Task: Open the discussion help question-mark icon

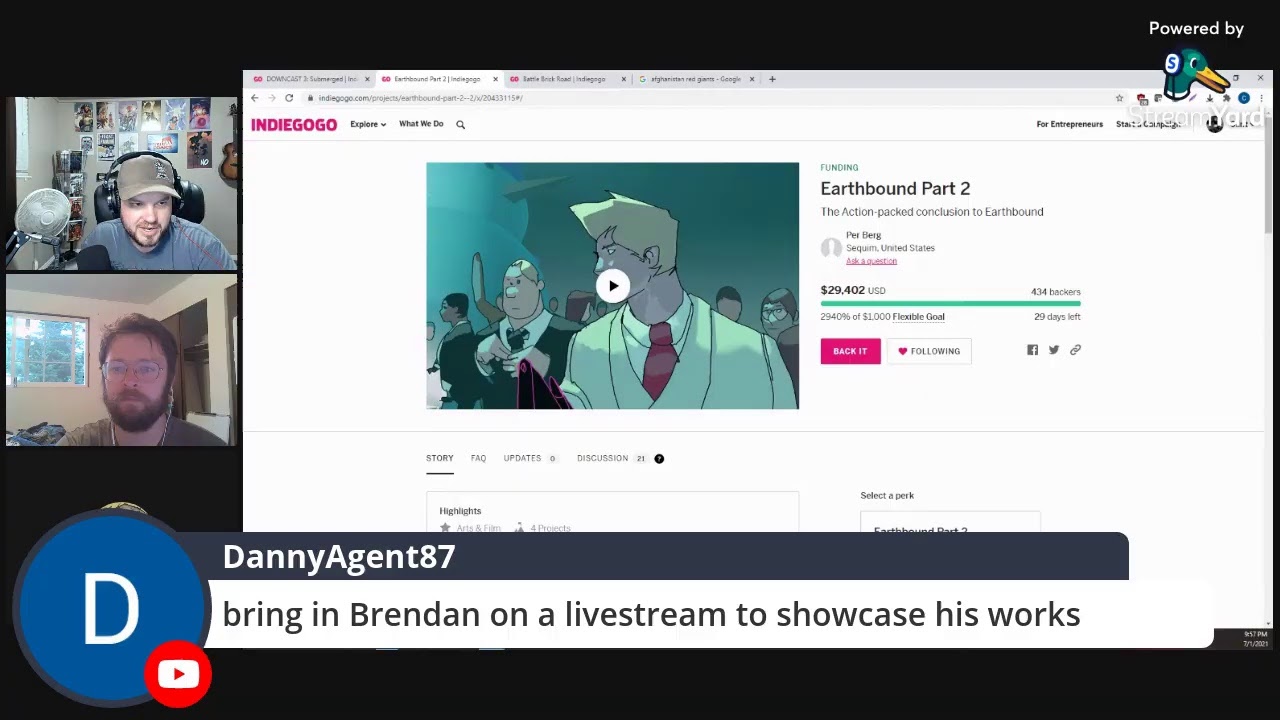Action: (659, 458)
